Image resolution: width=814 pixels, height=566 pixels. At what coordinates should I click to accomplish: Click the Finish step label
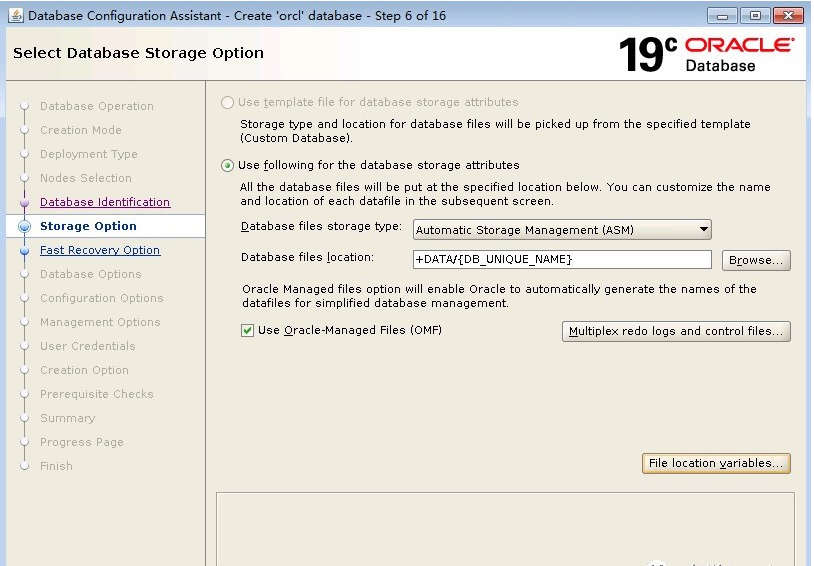56,466
